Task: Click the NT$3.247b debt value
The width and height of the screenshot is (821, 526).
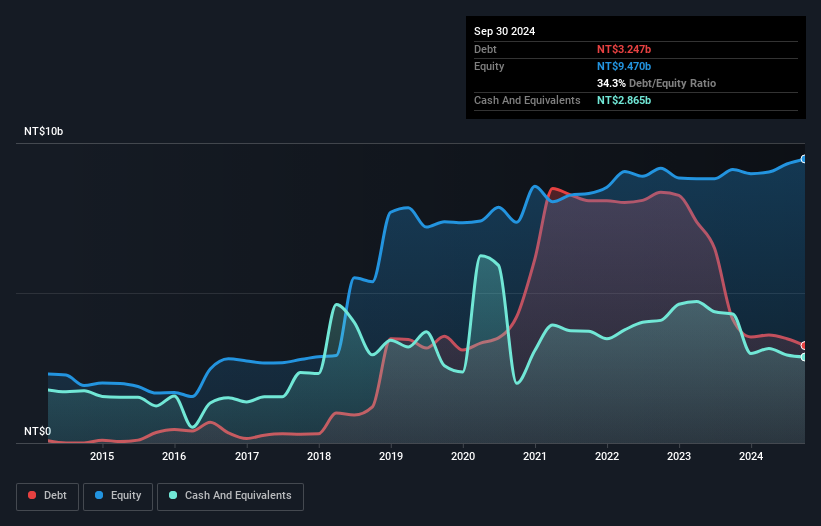Action: [624, 49]
